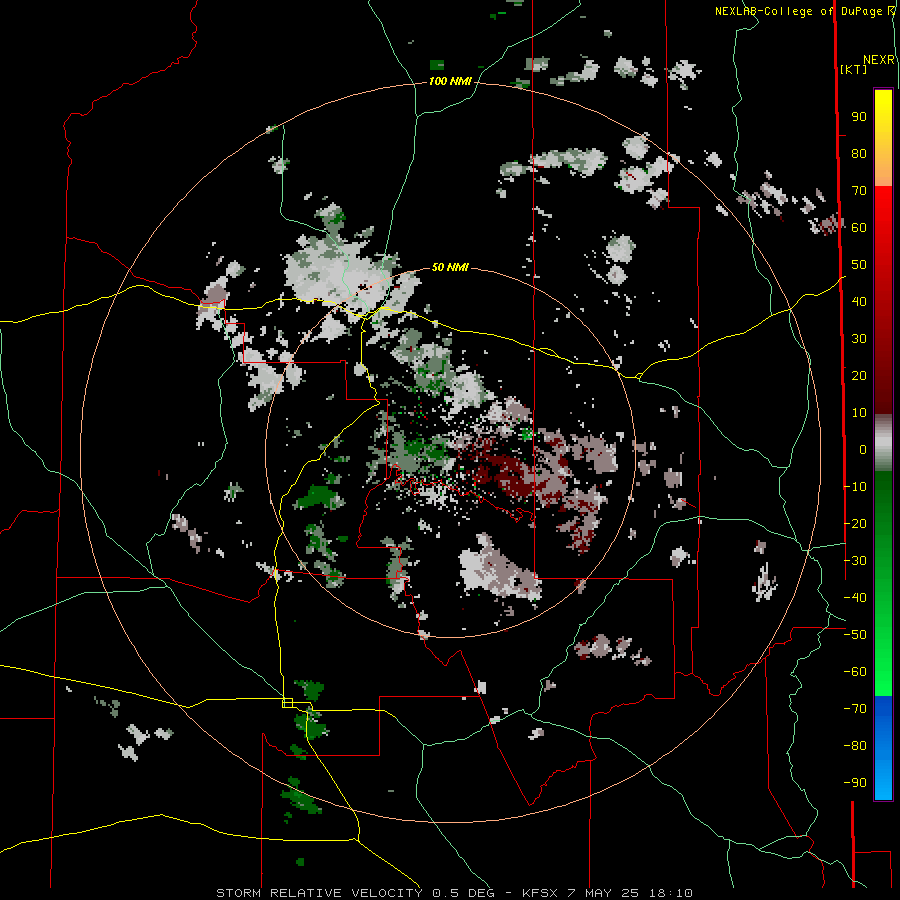This screenshot has height=900, width=900.
Task: Select the 60 value on the velocity scale
Action: point(859,228)
